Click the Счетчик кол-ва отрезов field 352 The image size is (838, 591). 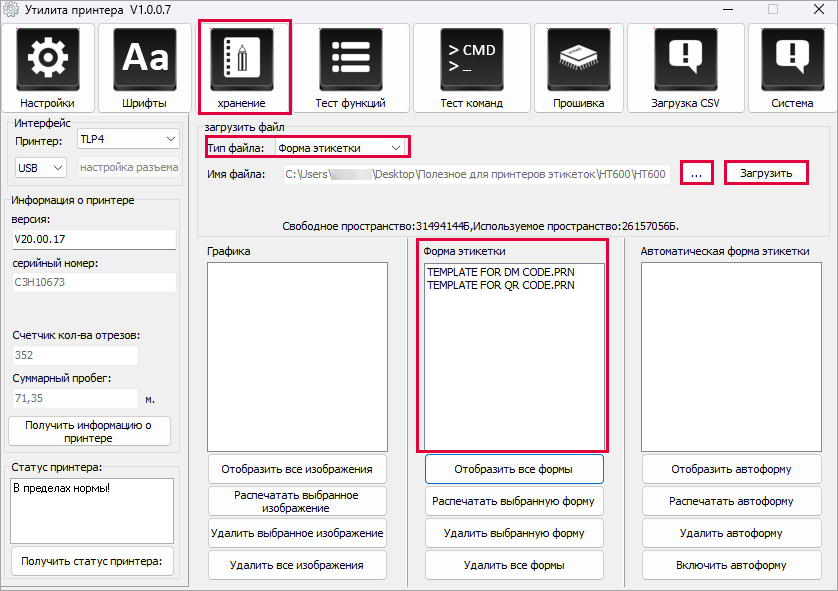75,355
